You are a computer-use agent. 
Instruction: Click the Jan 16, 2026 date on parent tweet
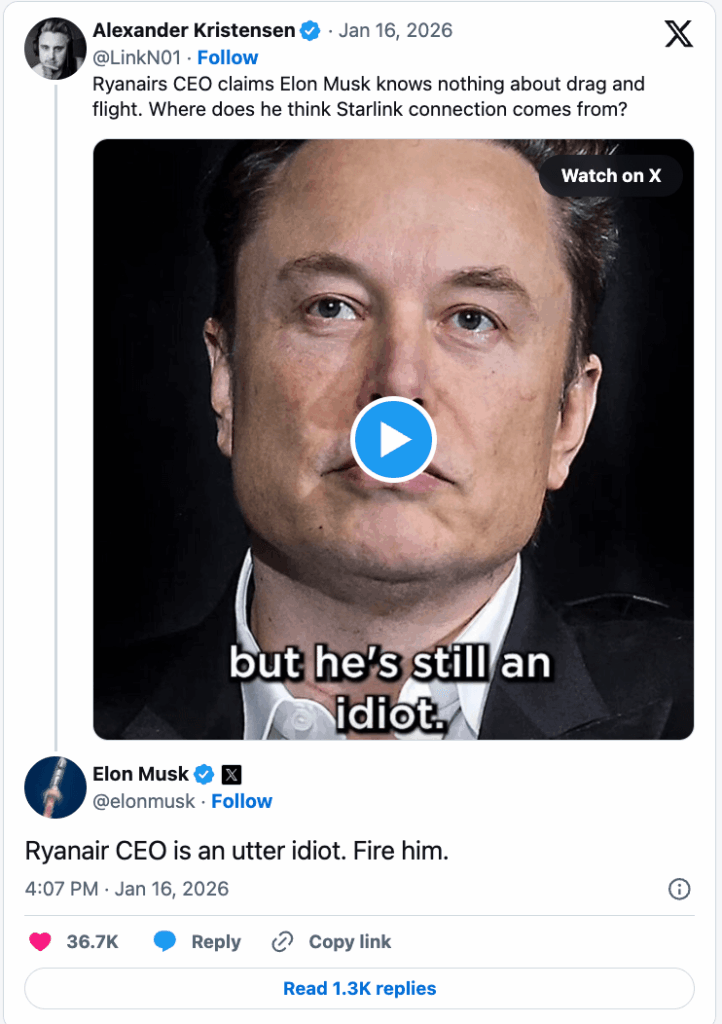click(x=396, y=31)
